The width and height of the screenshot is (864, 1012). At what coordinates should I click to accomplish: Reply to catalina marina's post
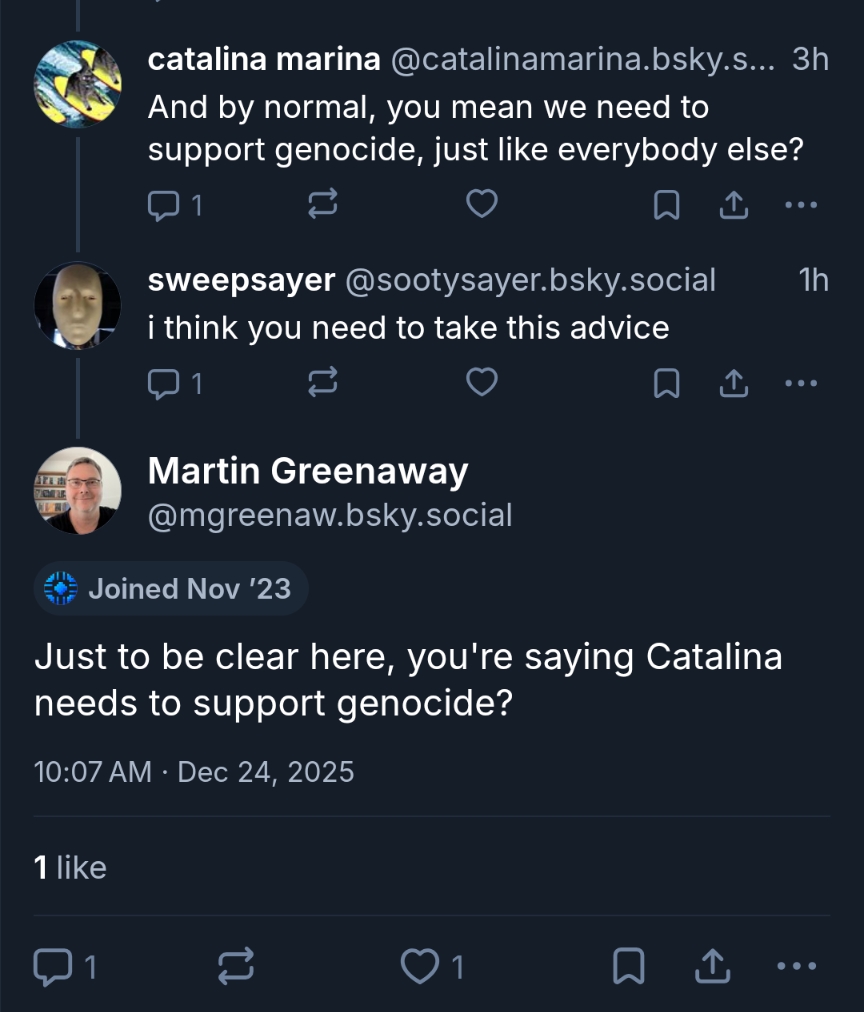163,205
